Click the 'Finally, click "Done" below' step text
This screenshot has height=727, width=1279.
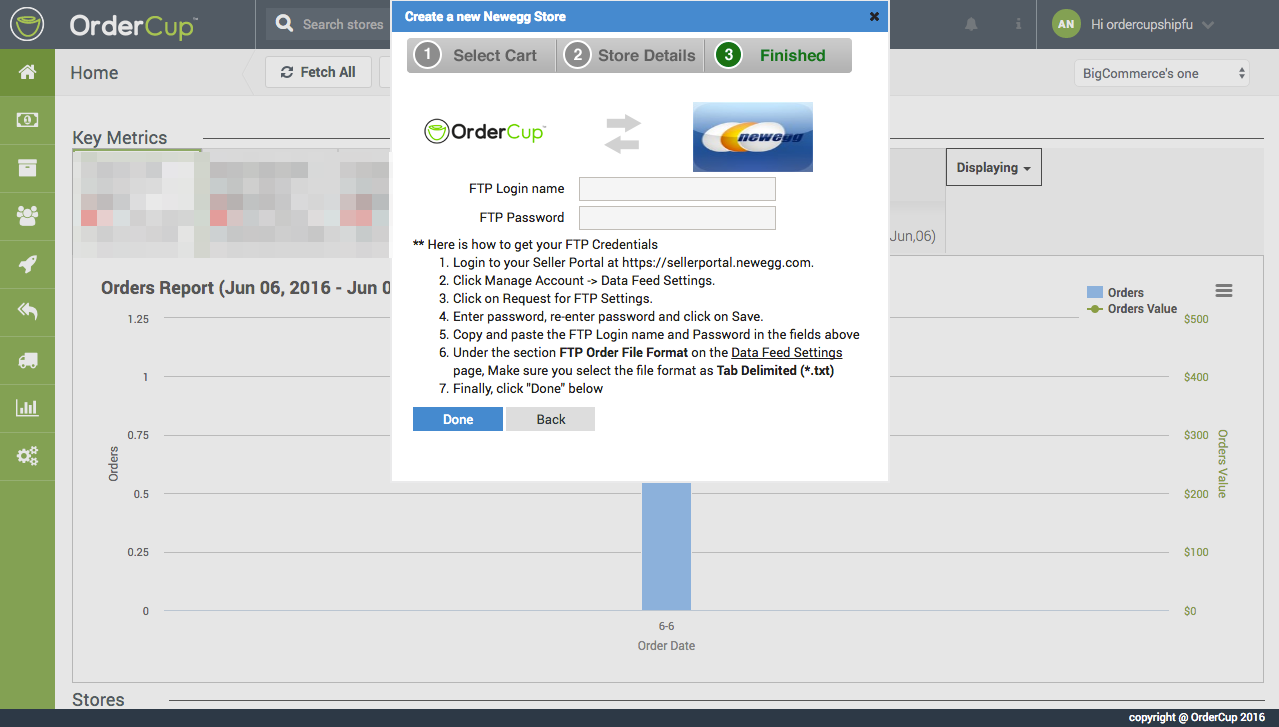[528, 389]
